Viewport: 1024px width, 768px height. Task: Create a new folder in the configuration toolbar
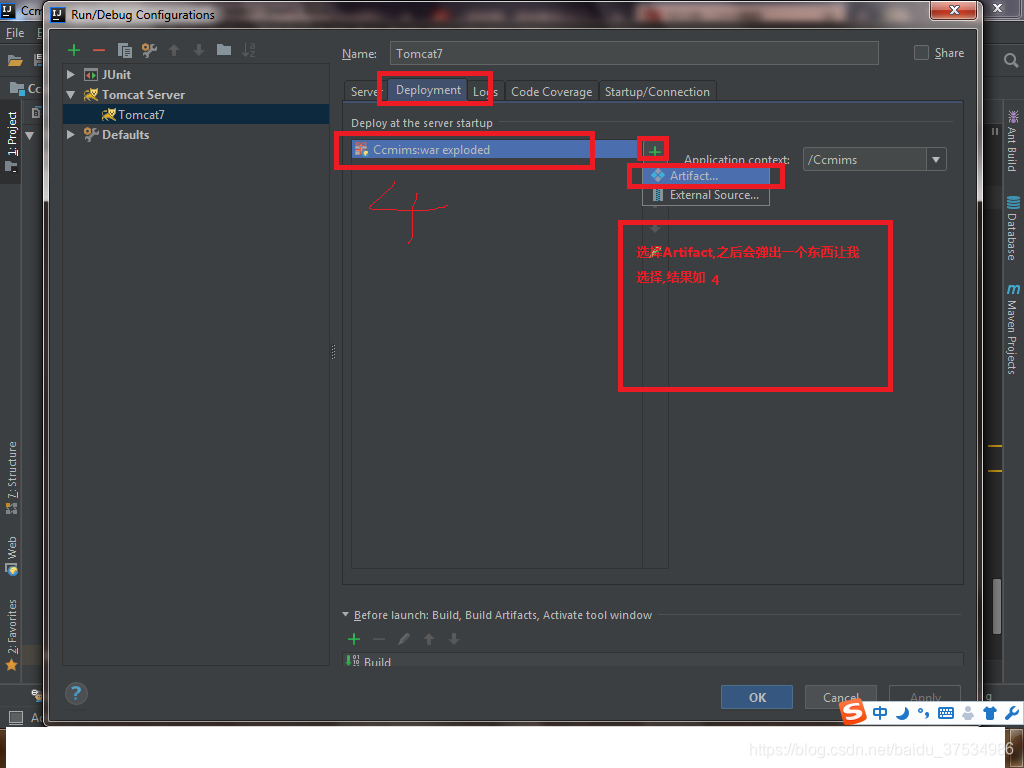coord(224,50)
